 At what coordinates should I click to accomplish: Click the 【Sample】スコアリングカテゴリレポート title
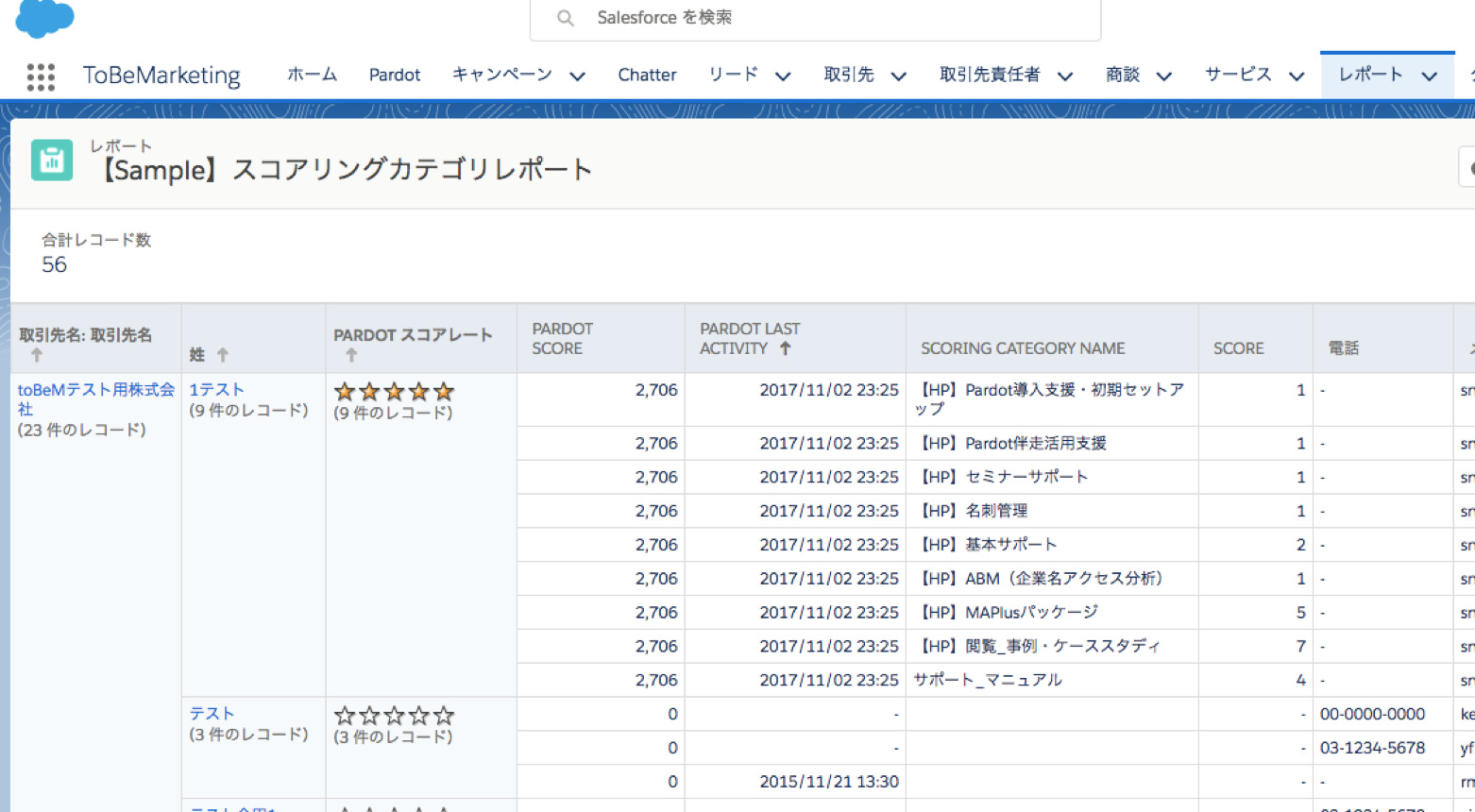342,170
